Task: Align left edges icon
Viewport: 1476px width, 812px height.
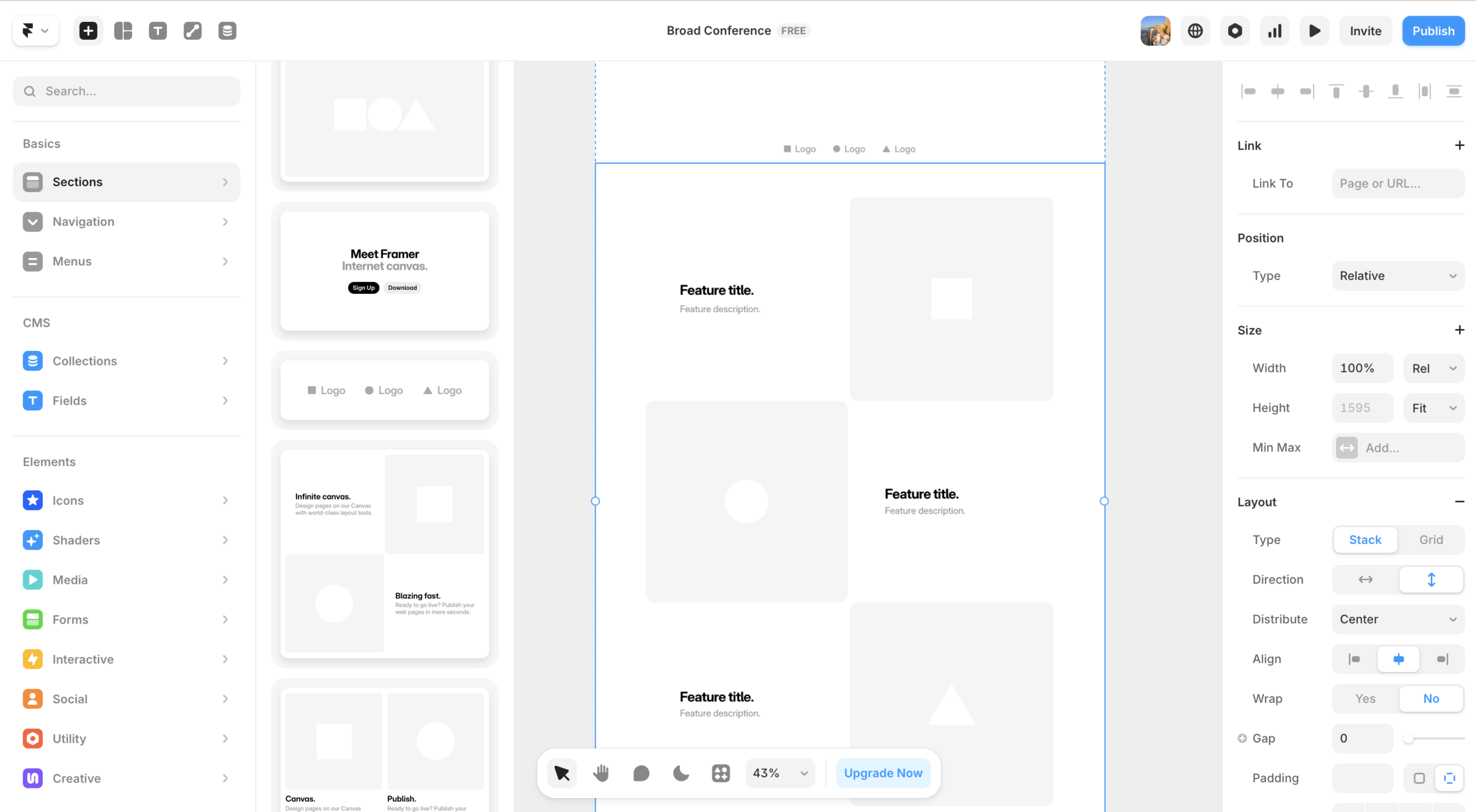Action: (1248, 91)
